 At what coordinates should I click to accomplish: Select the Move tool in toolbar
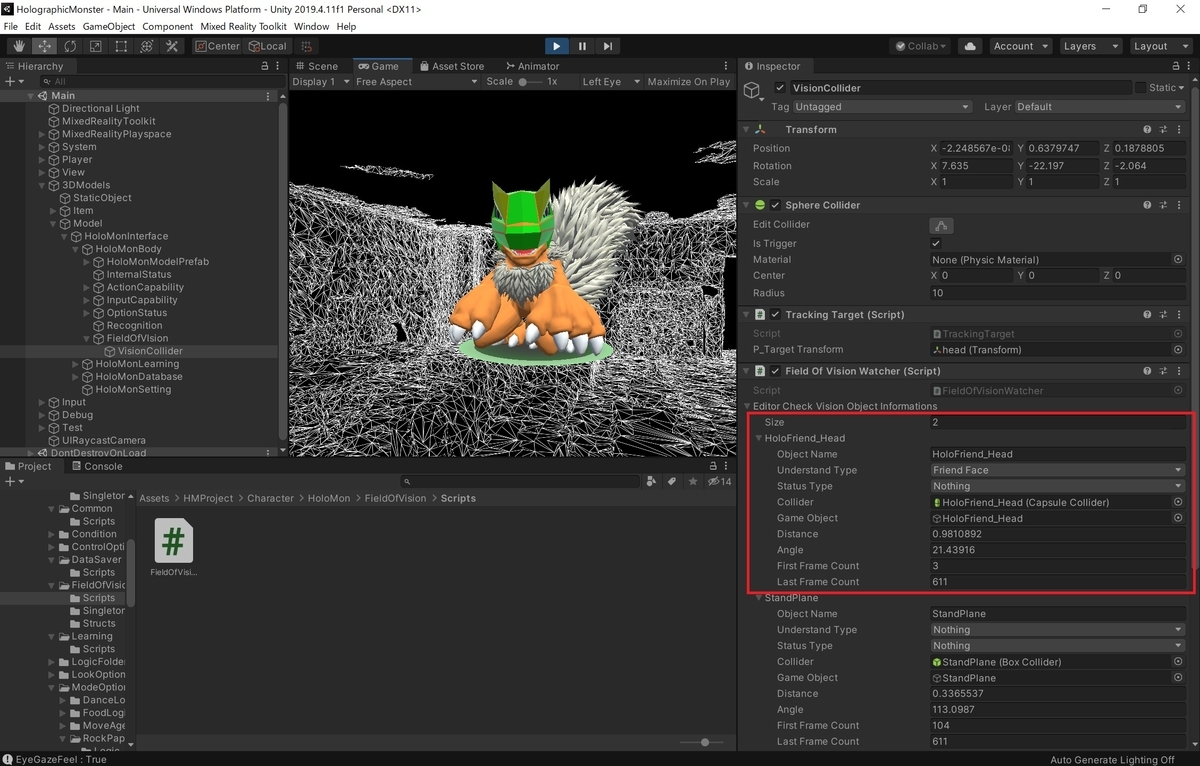pyautogui.click(x=45, y=46)
